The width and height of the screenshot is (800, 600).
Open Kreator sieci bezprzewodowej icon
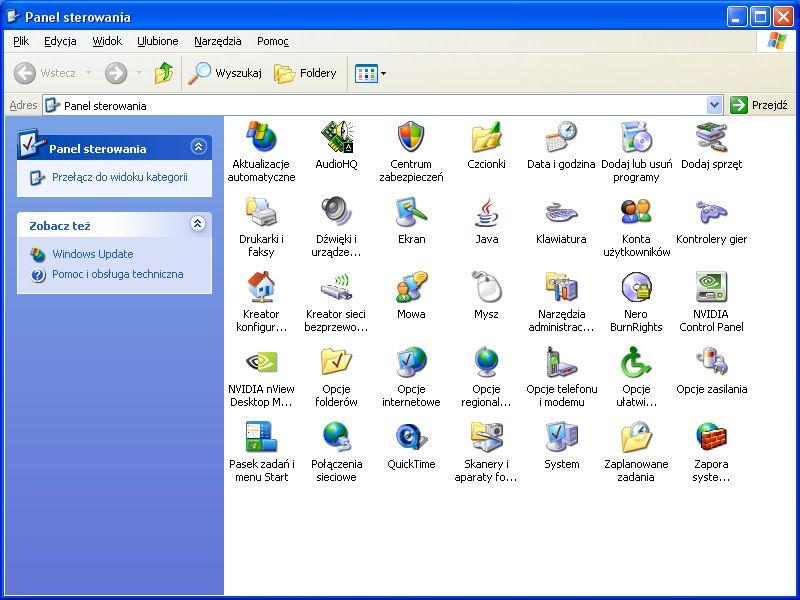pos(336,301)
